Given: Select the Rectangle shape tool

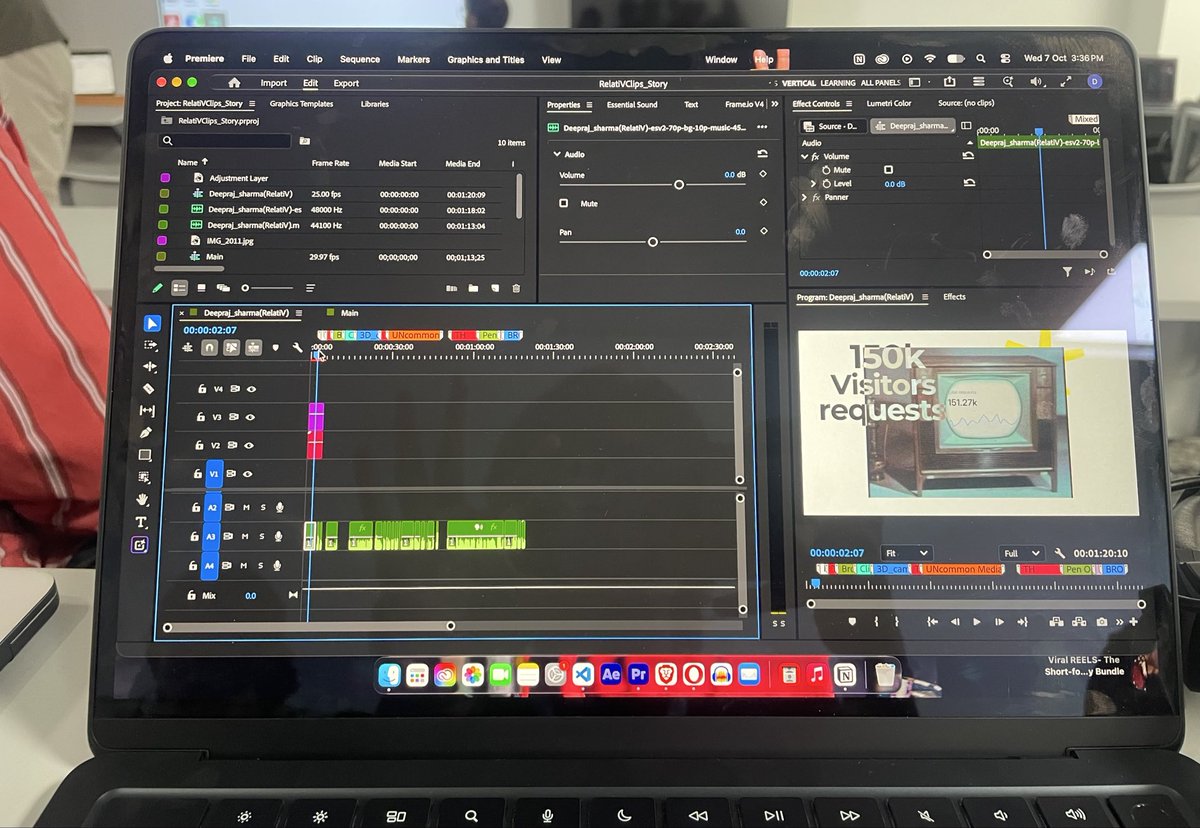Looking at the screenshot, I should coord(145,455).
